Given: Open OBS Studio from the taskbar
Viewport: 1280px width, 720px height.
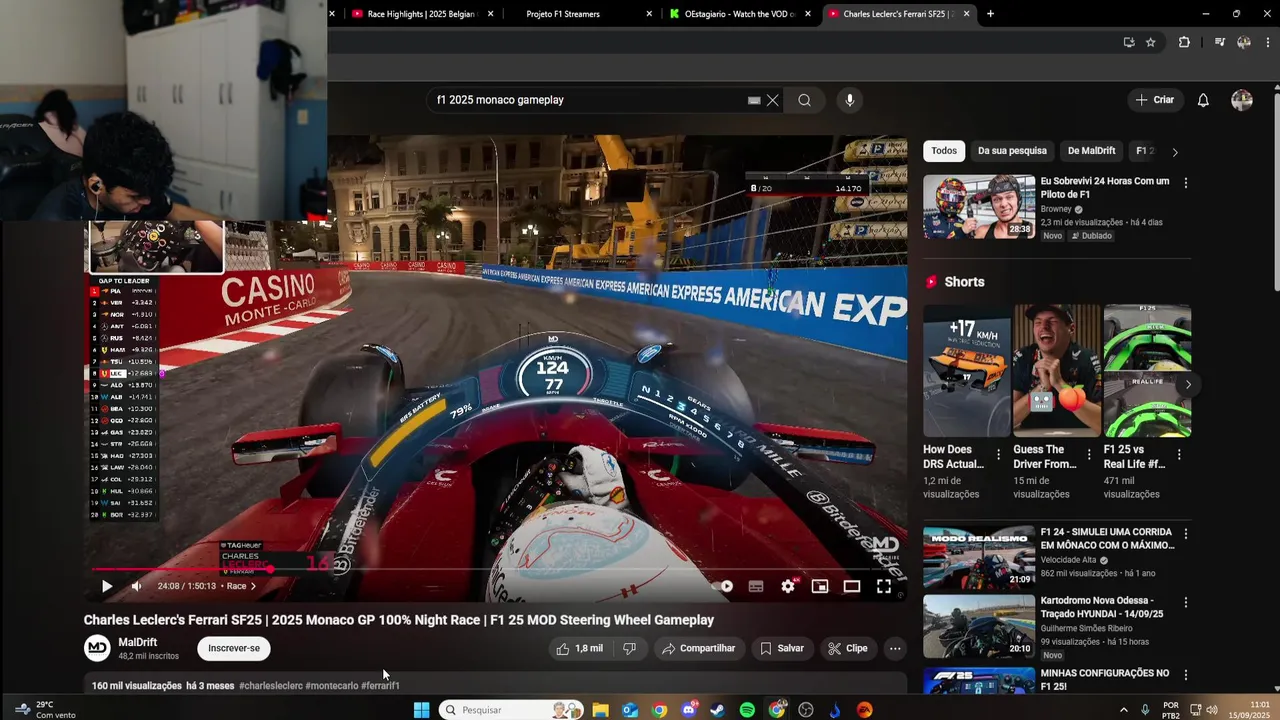Looking at the screenshot, I should click(x=806, y=710).
